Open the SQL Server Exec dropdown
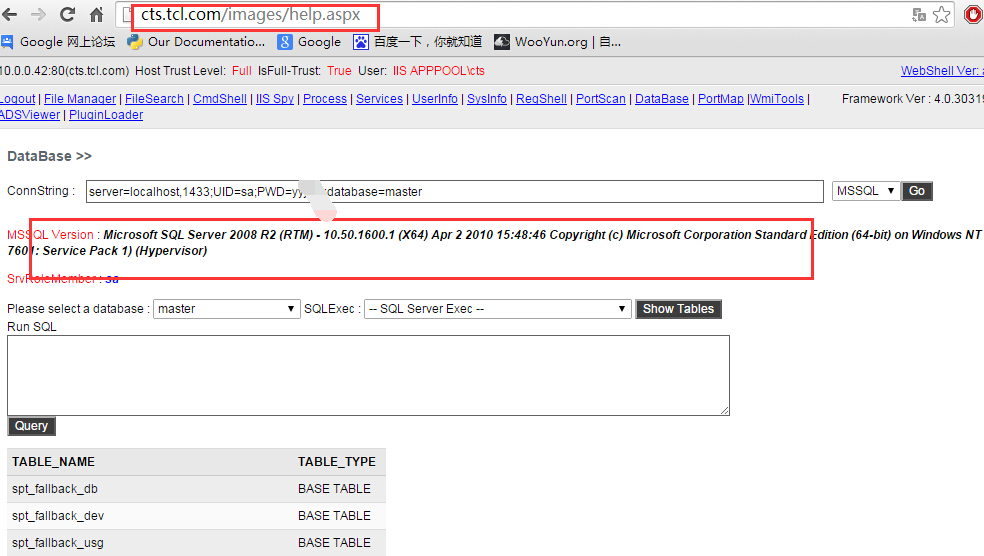 coord(497,309)
